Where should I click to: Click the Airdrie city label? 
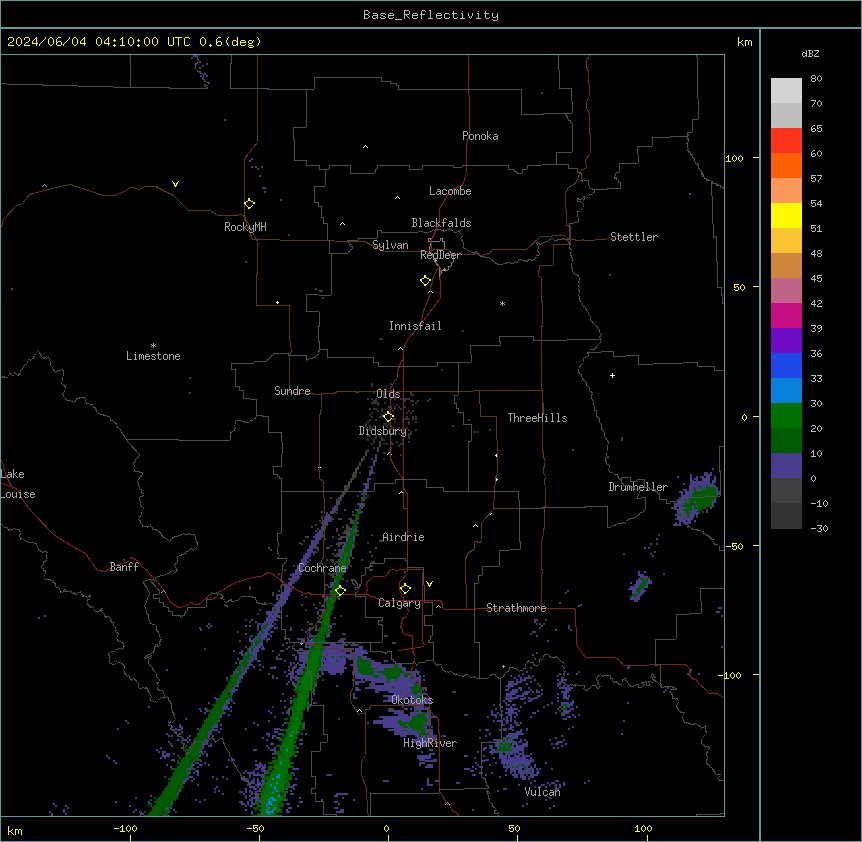pos(403,537)
